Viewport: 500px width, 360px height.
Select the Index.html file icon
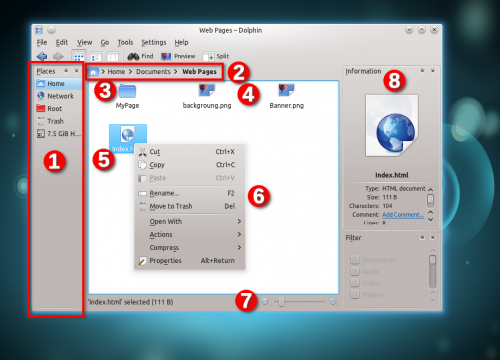128,135
